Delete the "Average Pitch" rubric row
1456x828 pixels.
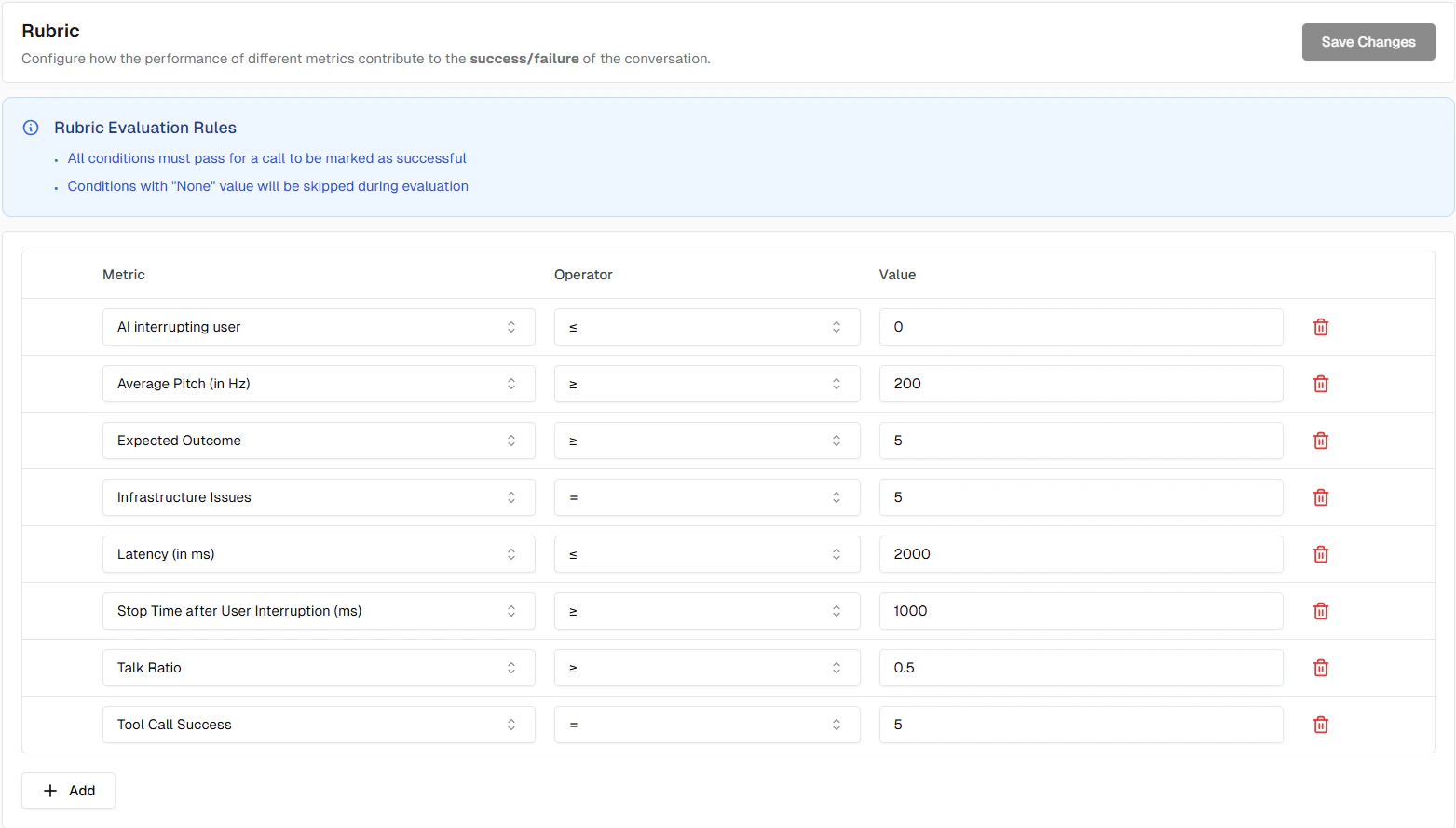pos(1320,384)
